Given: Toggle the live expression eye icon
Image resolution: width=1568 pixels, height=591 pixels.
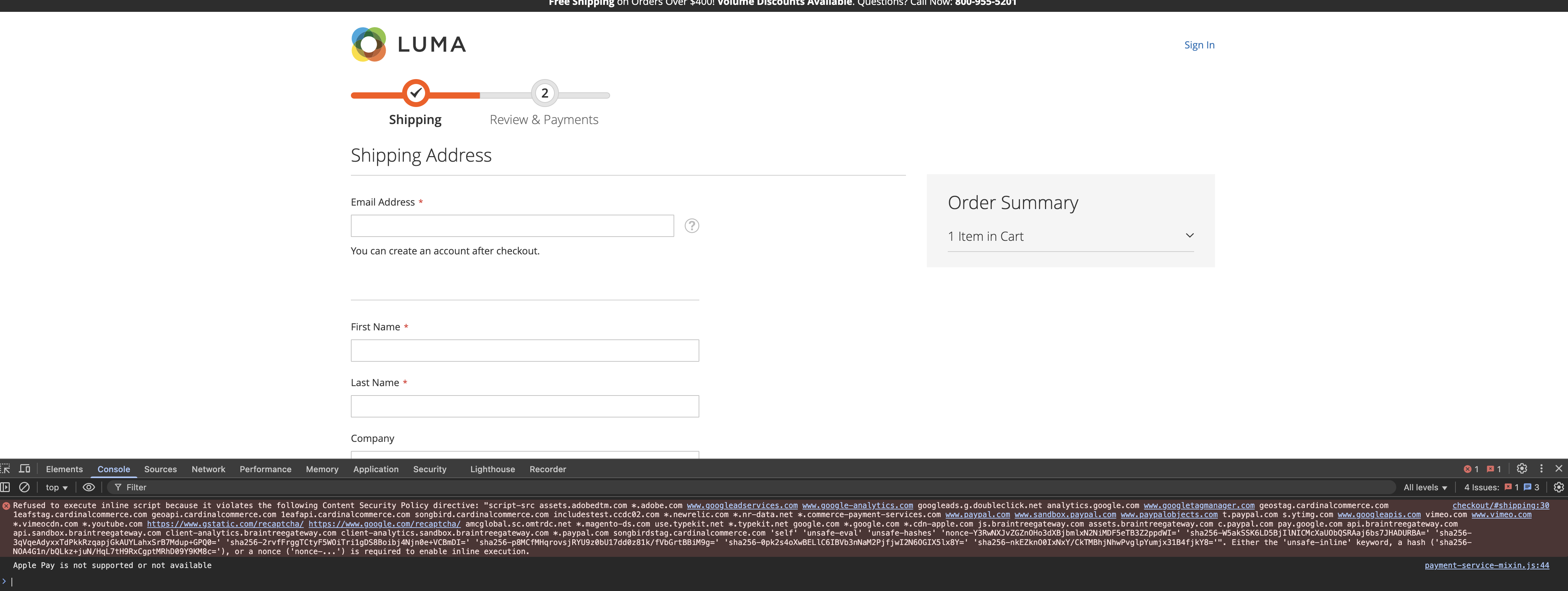Looking at the screenshot, I should pos(89,487).
